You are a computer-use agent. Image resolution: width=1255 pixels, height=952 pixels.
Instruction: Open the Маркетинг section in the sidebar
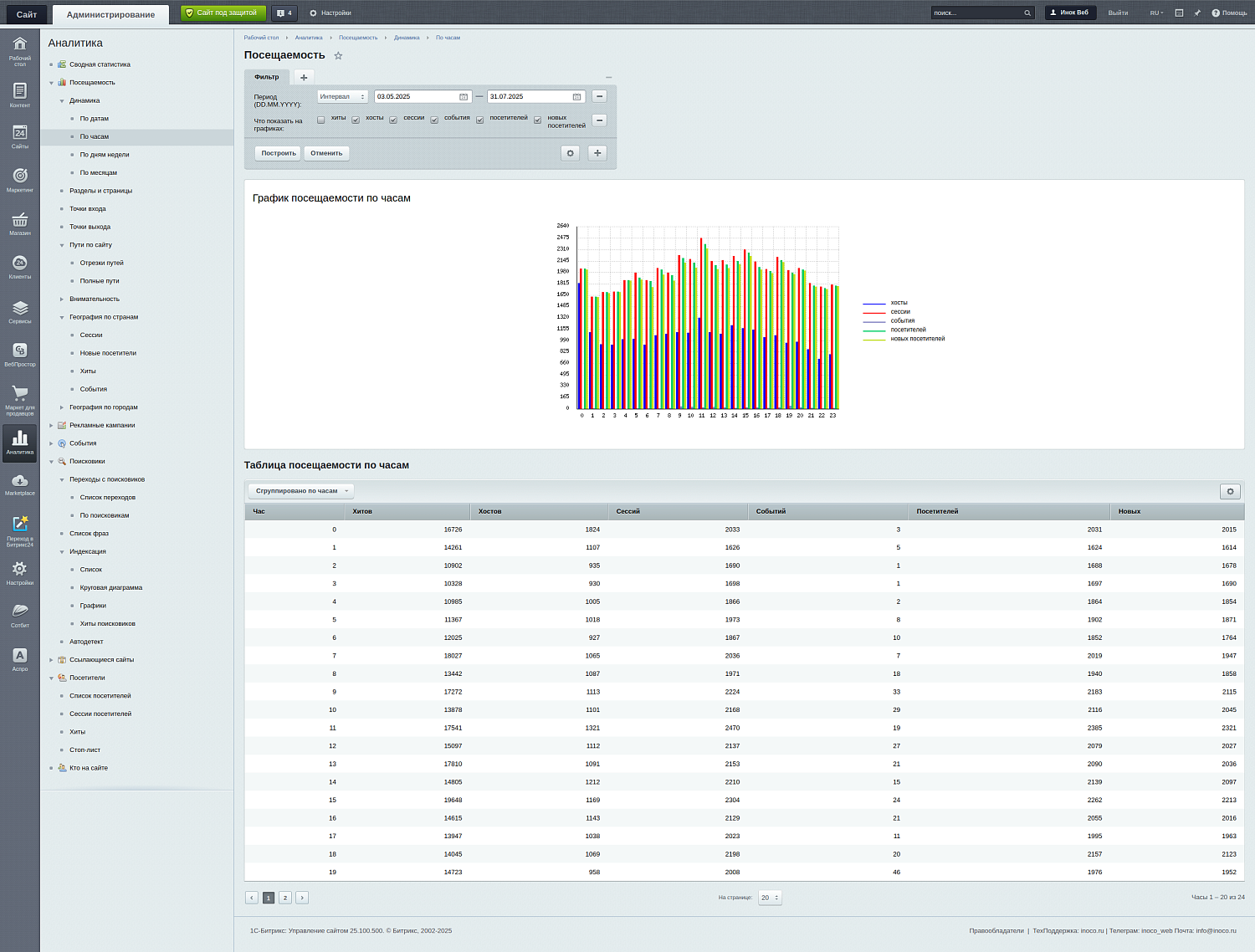tap(19, 179)
